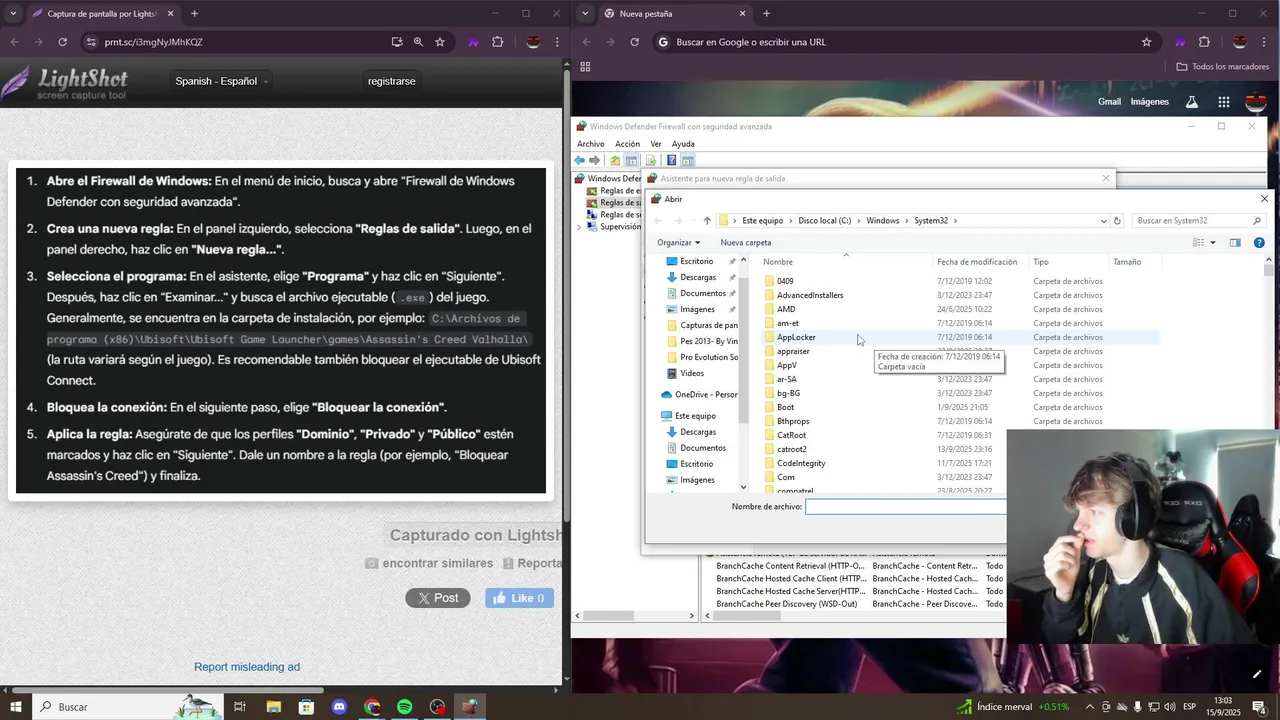Open Google apps grid on new tab

(x=1223, y=102)
